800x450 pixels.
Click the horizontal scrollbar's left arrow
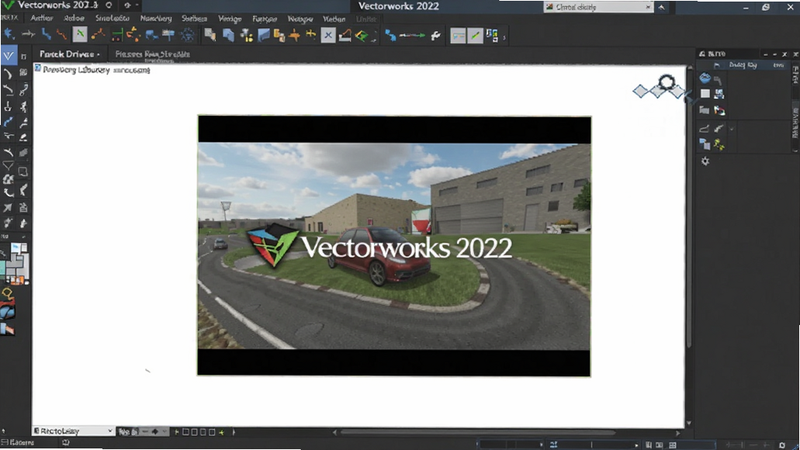(x=335, y=433)
